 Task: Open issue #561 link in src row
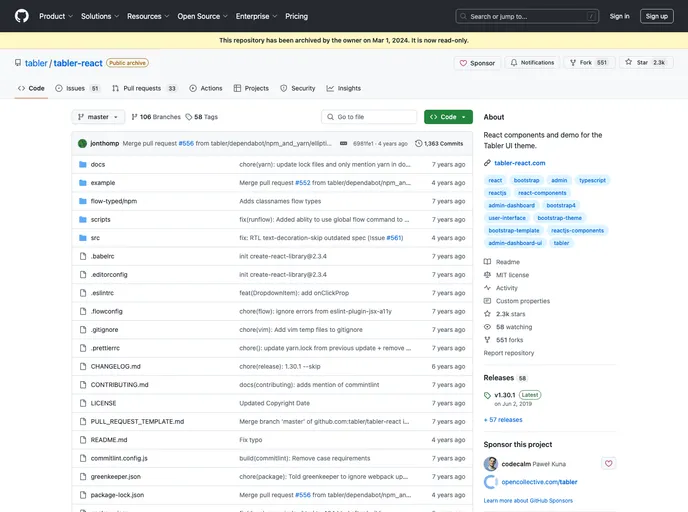click(394, 238)
